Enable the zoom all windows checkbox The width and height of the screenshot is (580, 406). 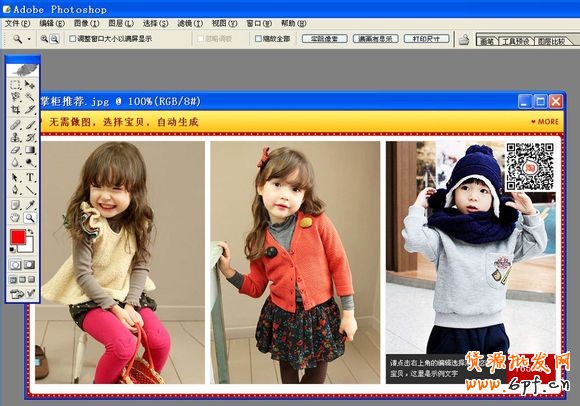258,38
